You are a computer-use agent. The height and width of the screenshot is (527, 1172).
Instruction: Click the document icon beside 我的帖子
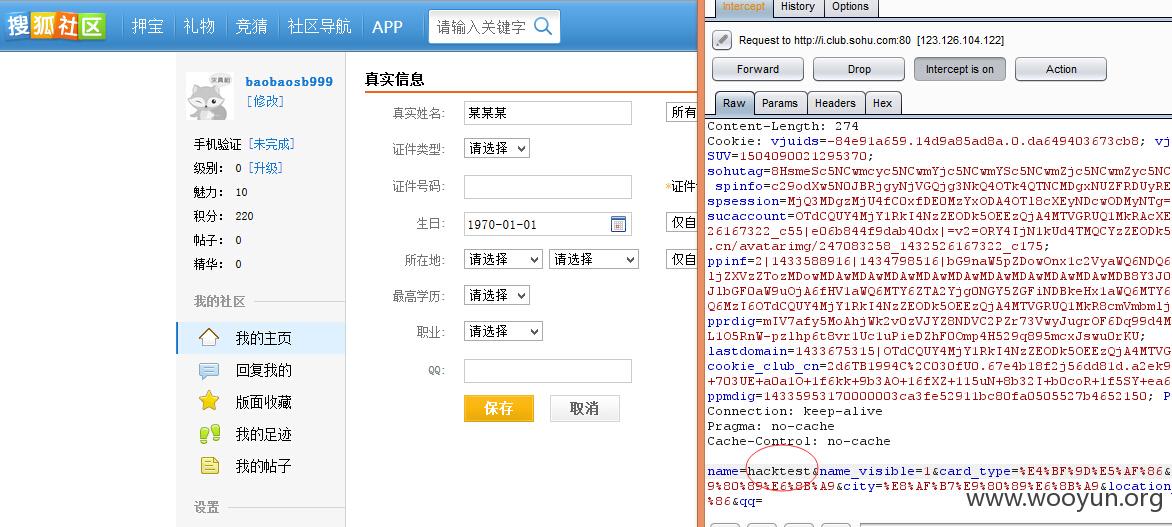[209, 466]
